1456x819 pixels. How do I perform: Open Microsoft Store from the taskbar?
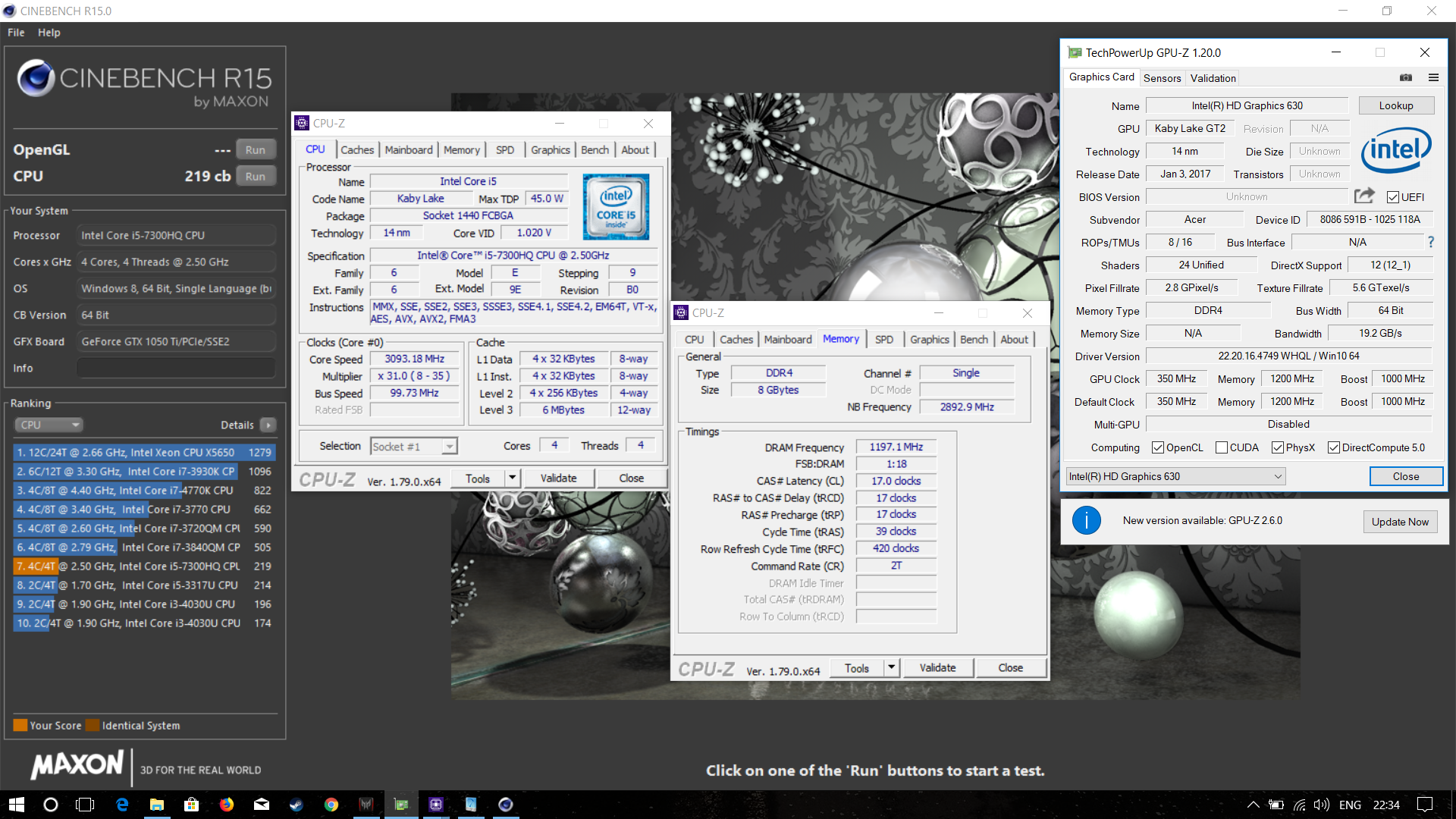192,805
